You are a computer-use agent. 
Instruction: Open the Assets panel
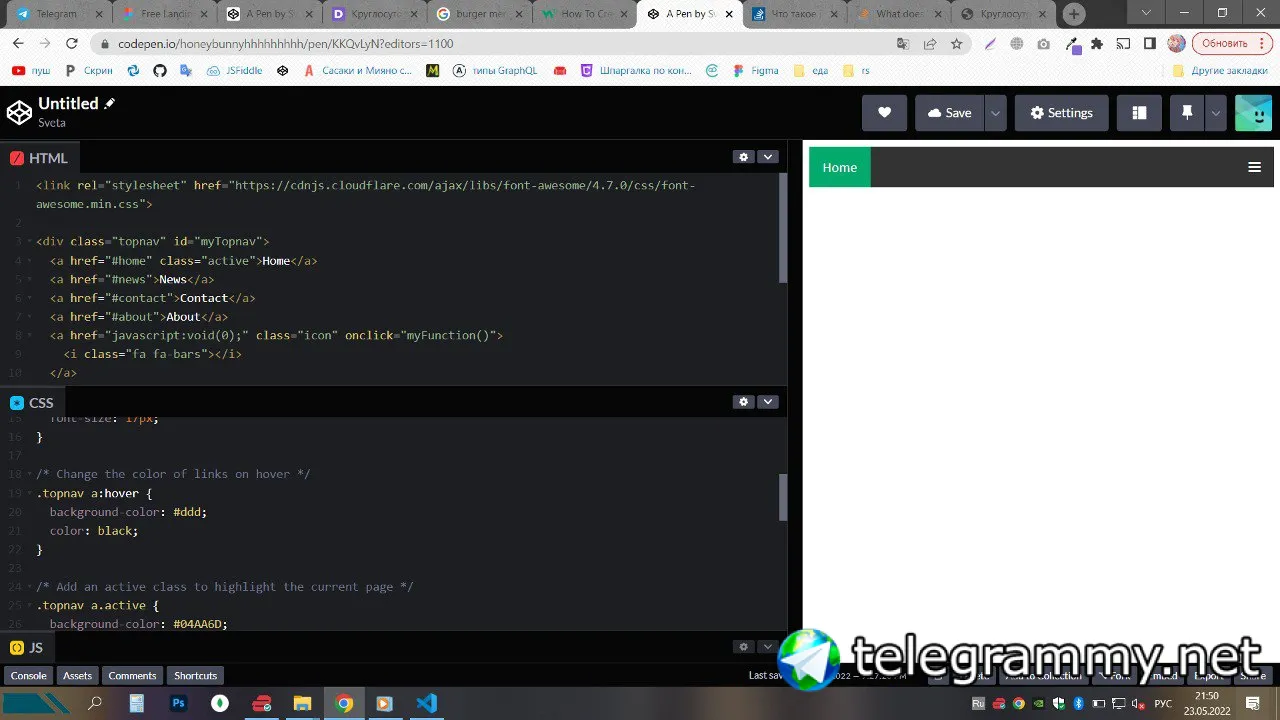tap(77, 676)
